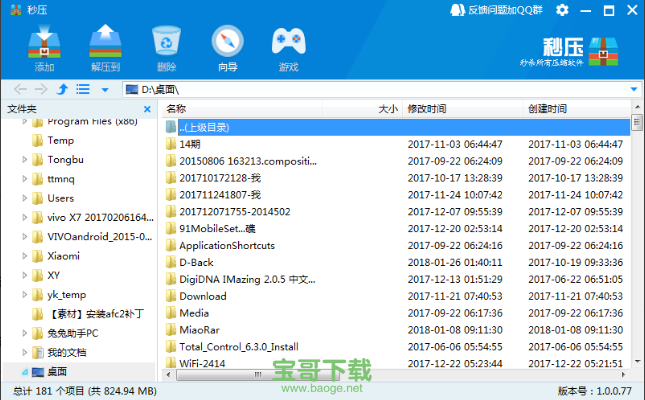
Task: Open the 向导 (Wizard) compass icon
Action: pyautogui.click(x=227, y=48)
